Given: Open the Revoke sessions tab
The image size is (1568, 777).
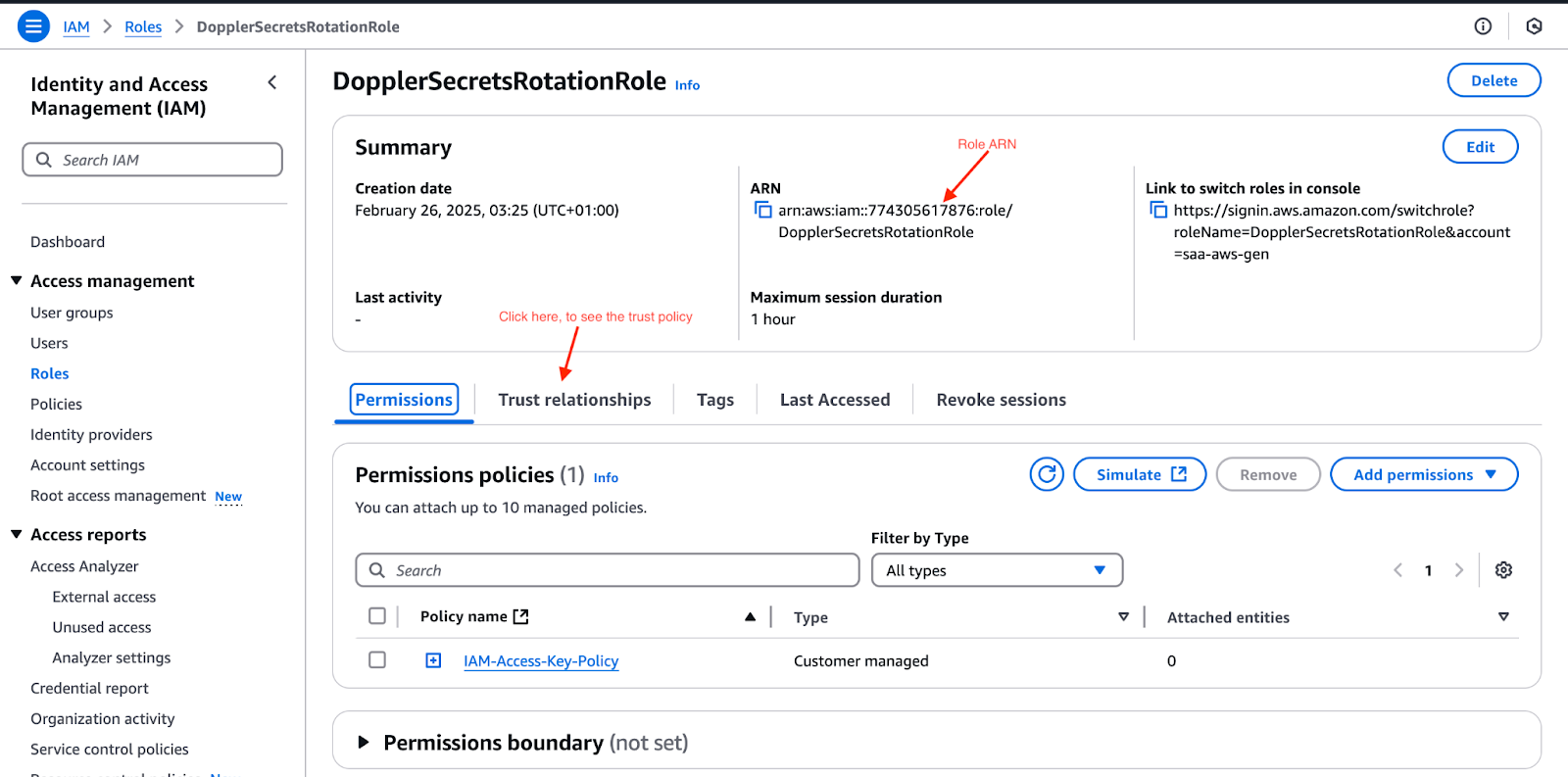Looking at the screenshot, I should tap(1001, 400).
